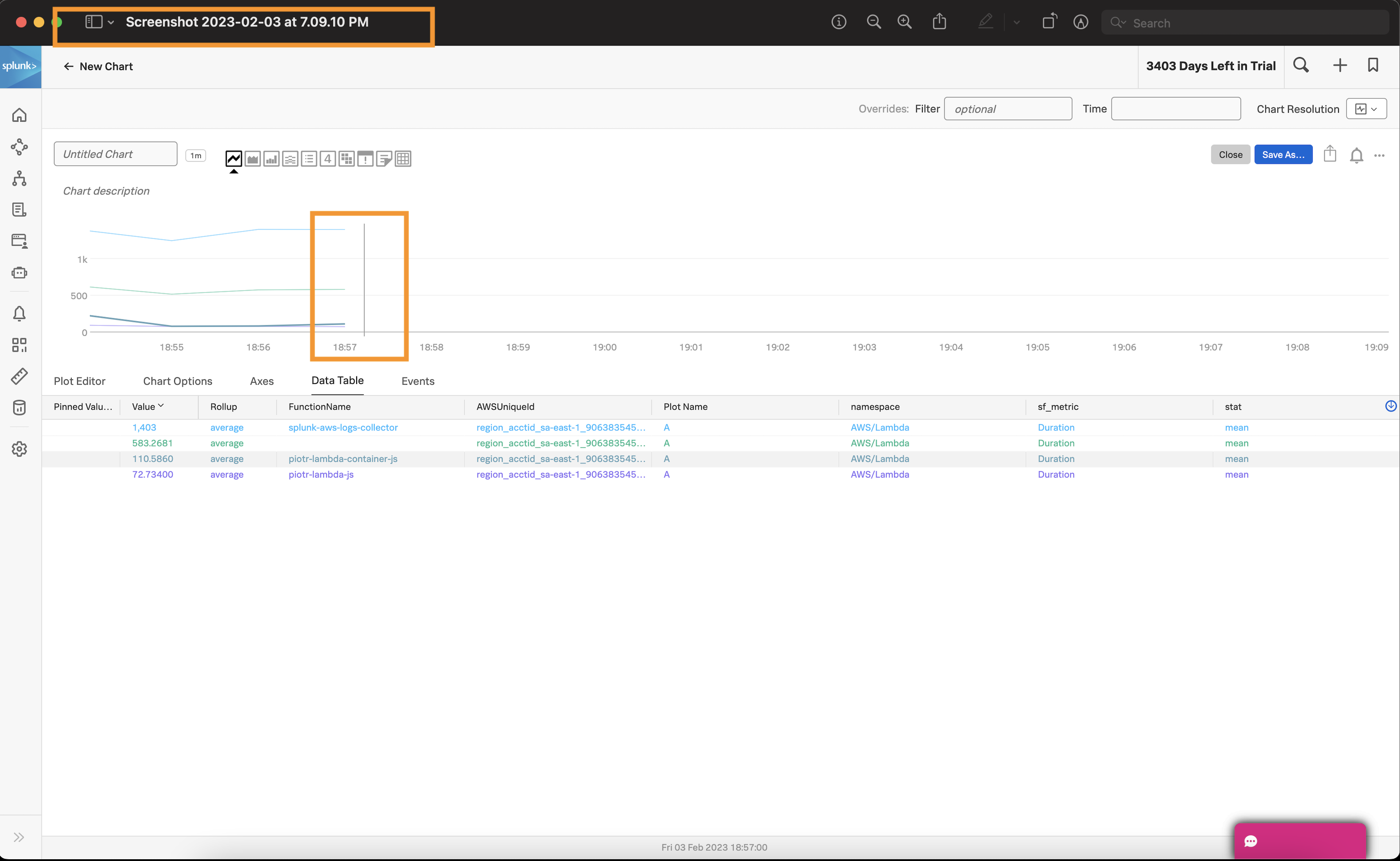Select the area chart visualization type
The image size is (1400, 861).
tap(253, 158)
